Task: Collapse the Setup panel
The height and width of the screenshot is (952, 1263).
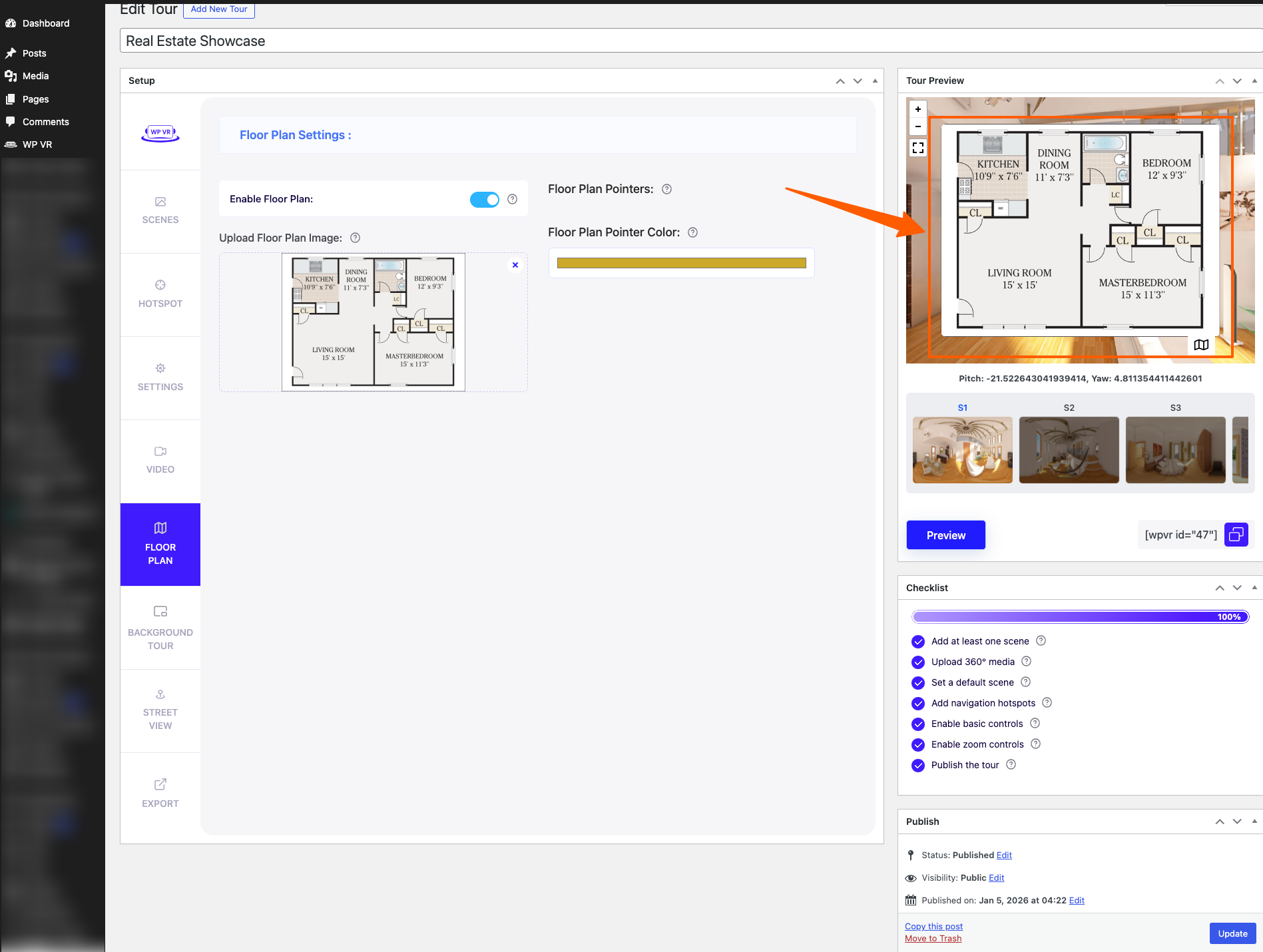Action: click(x=875, y=81)
